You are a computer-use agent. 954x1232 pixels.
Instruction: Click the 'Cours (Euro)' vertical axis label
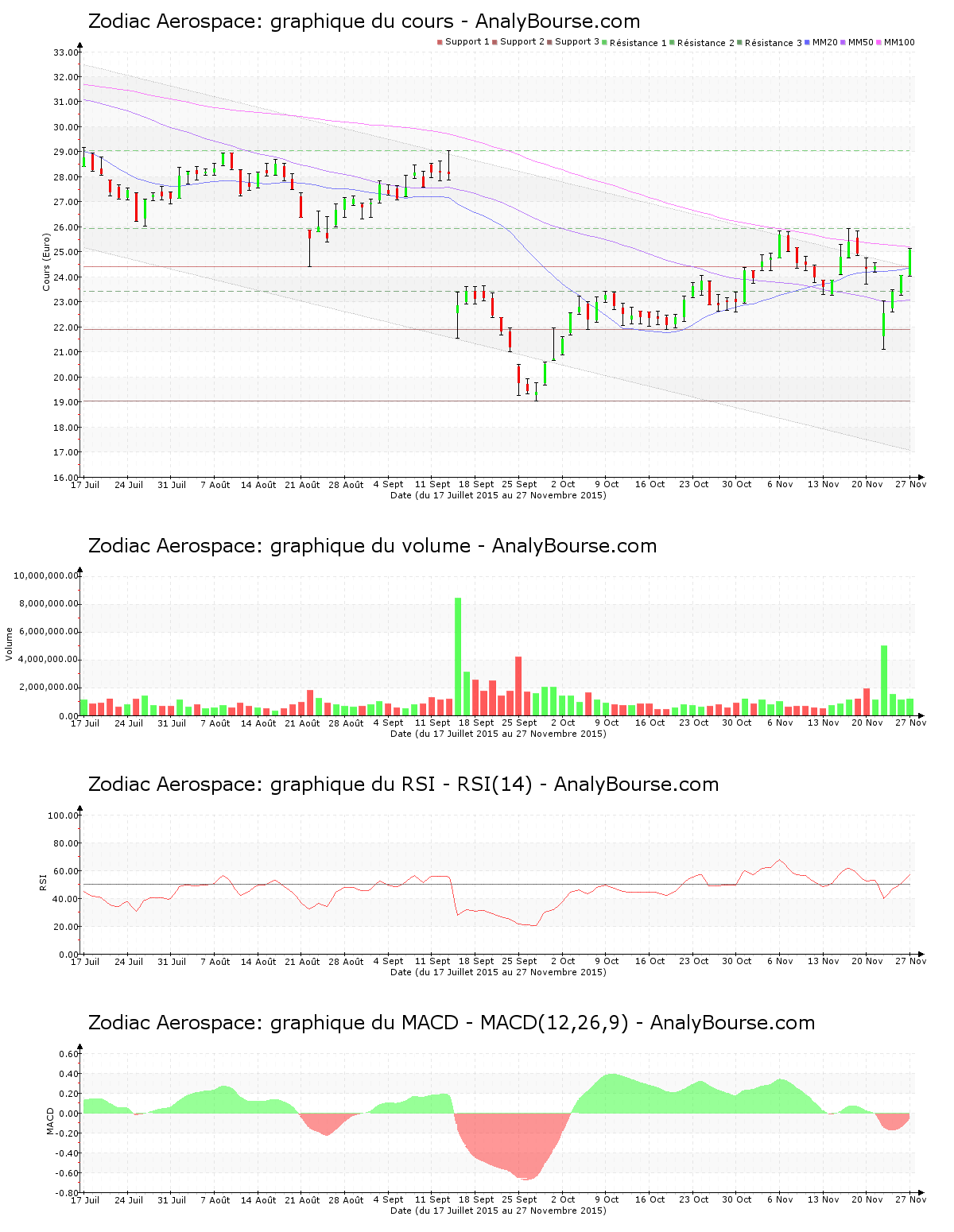(x=46, y=262)
